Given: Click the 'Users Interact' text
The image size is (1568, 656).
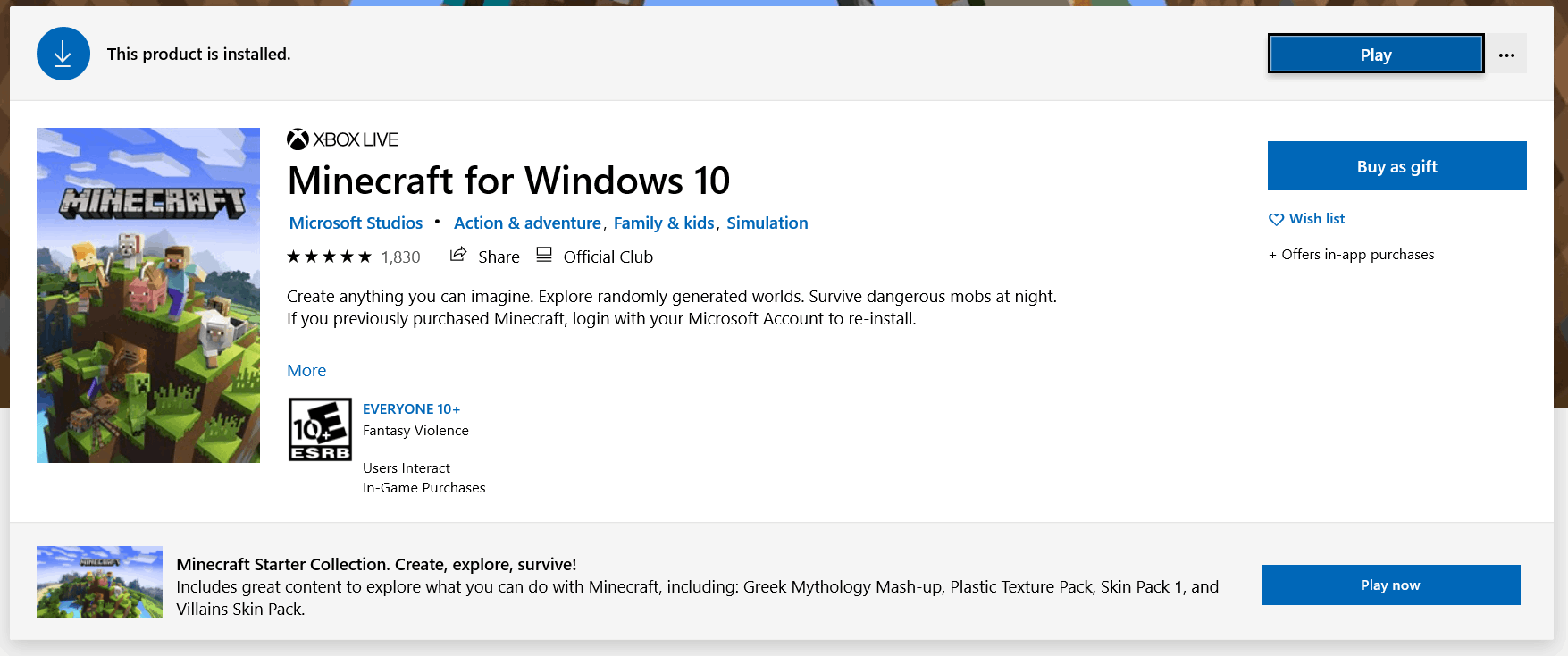Looking at the screenshot, I should point(407,468).
